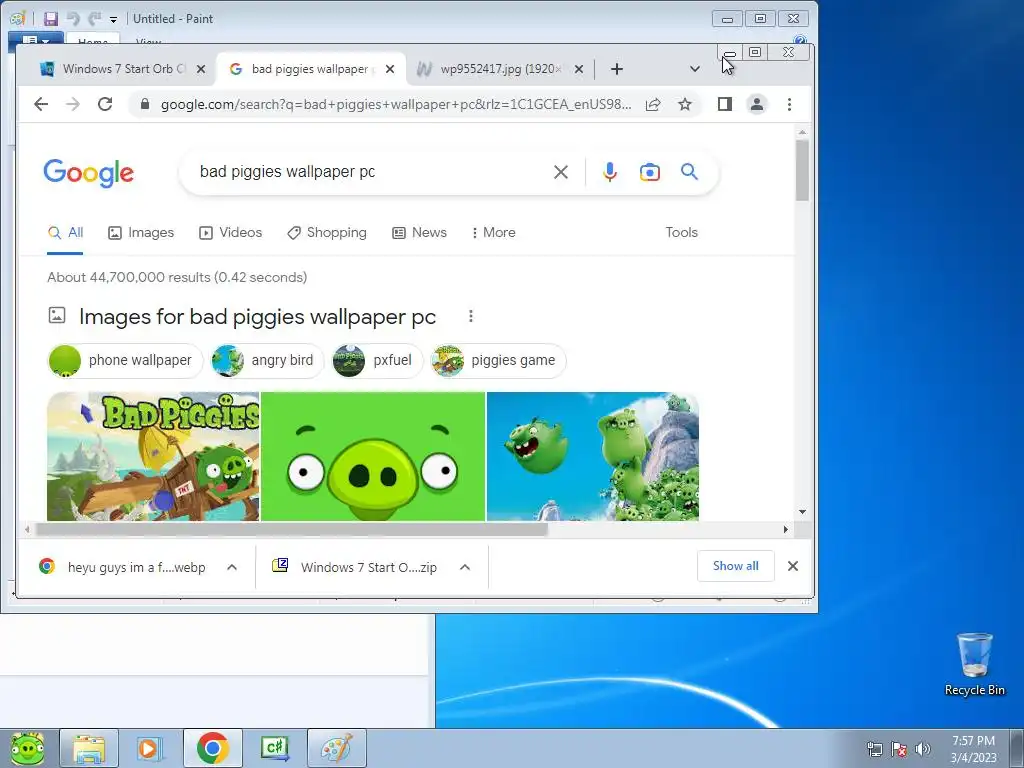Expand the Chrome tab search chevron
Viewport: 1024px width, 768px height.
click(695, 69)
